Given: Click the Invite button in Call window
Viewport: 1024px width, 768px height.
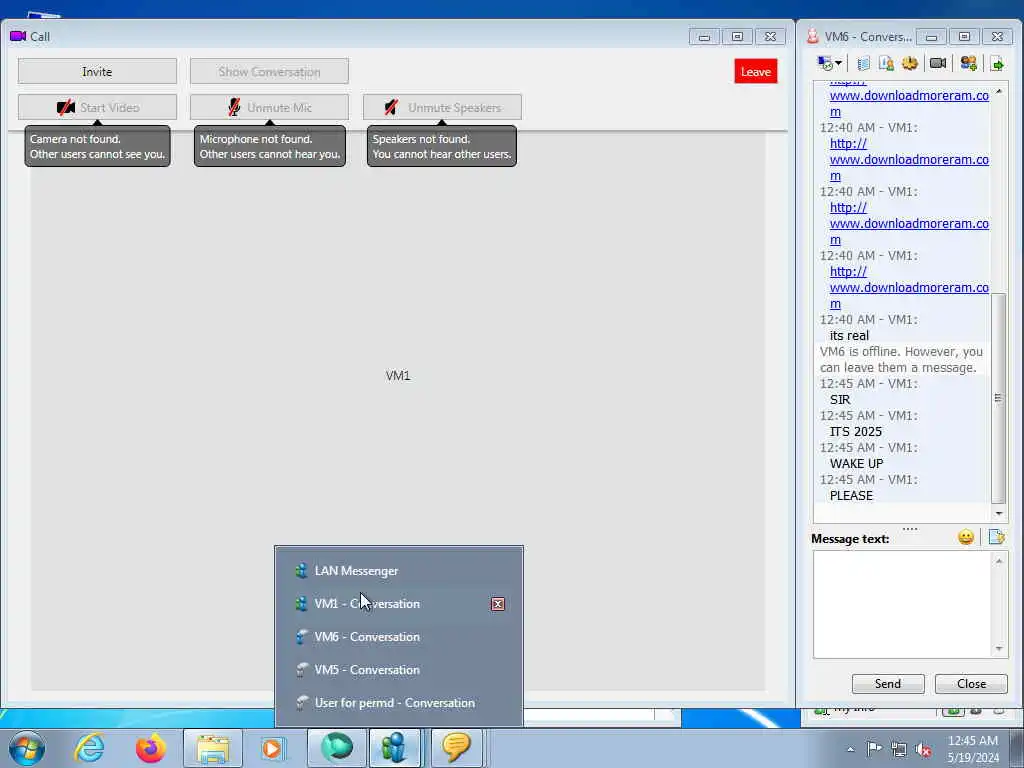Looking at the screenshot, I should (x=97, y=72).
